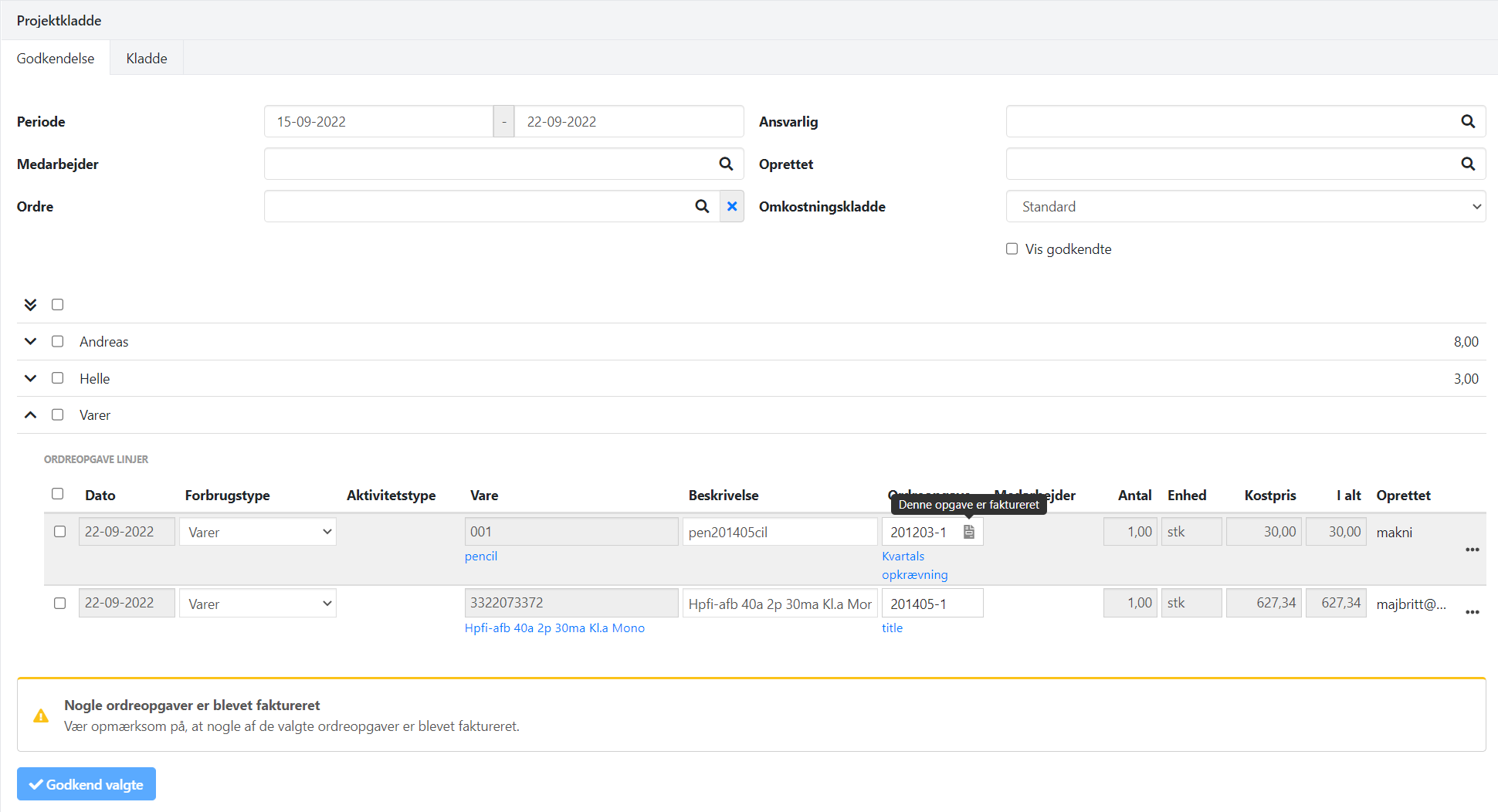This screenshot has height=812, width=1498.
Task: Expand the Andreas group row
Action: 30,341
